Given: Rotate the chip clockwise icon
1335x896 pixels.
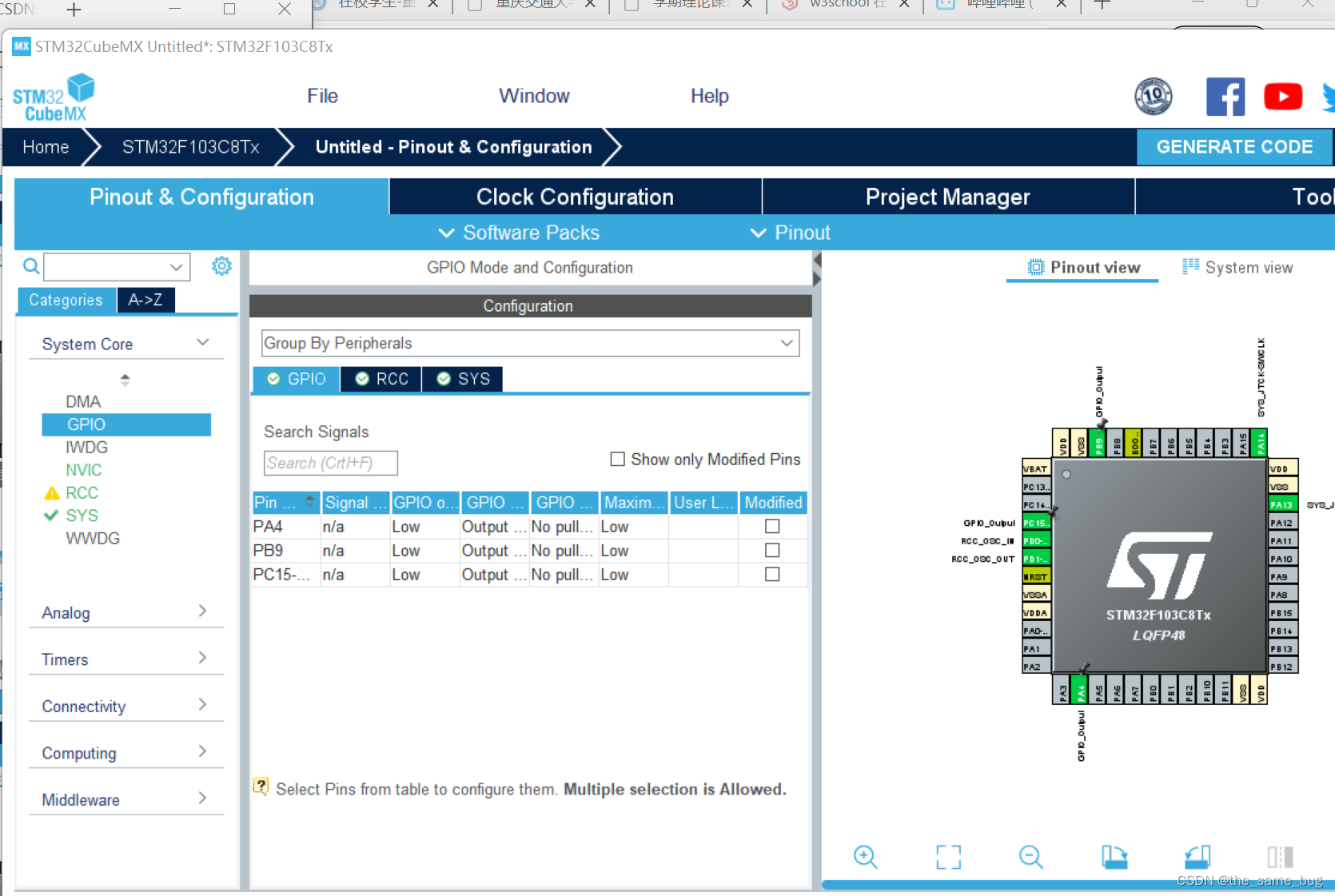Looking at the screenshot, I should pos(1114,857).
